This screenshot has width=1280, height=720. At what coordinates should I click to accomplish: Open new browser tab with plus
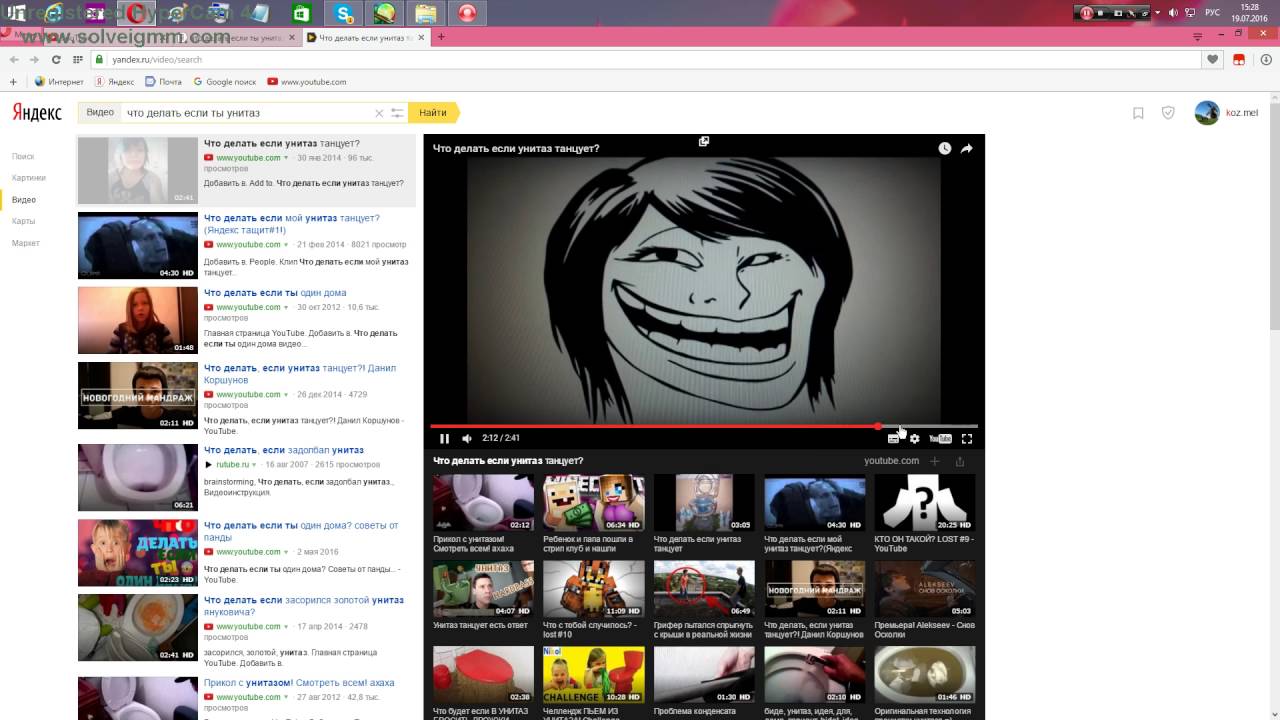coord(441,37)
